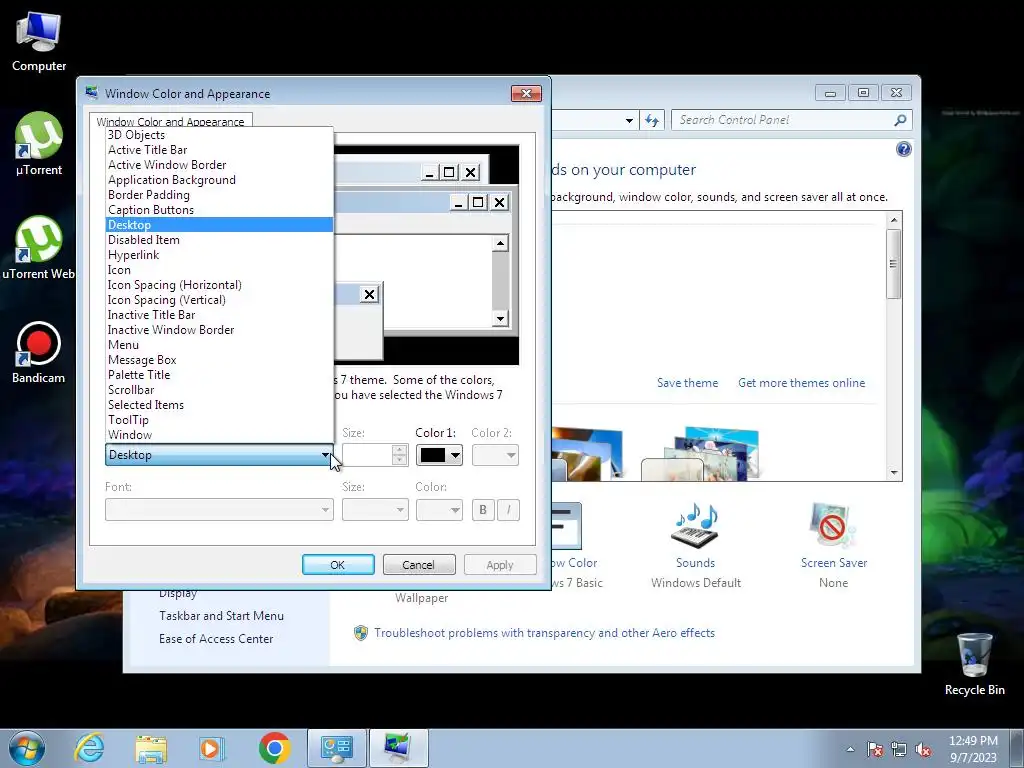Image resolution: width=1024 pixels, height=768 pixels.
Task: Pick Application Background from the list
Action: (219, 180)
